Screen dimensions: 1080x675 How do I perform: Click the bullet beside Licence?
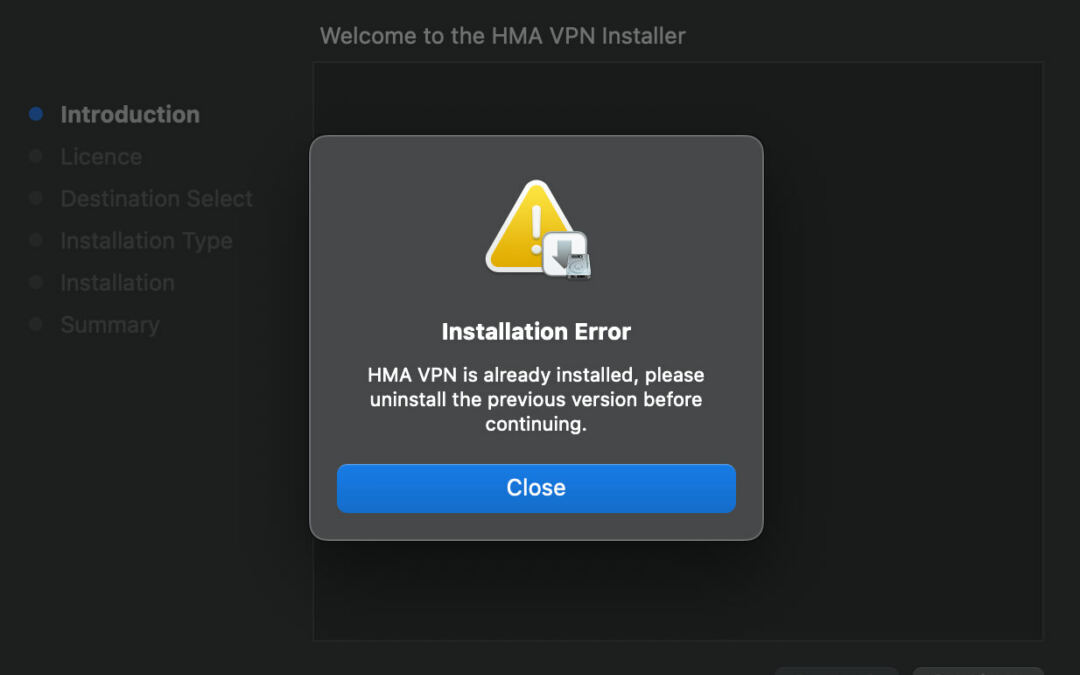coord(36,157)
